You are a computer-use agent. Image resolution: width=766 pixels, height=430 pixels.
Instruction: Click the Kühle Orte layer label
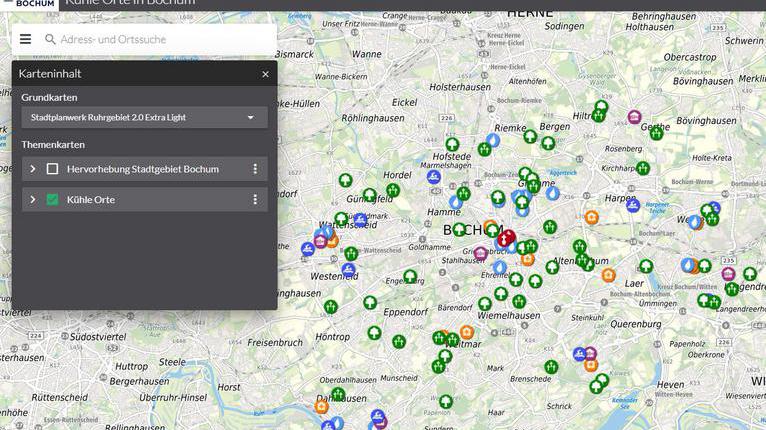pos(91,200)
